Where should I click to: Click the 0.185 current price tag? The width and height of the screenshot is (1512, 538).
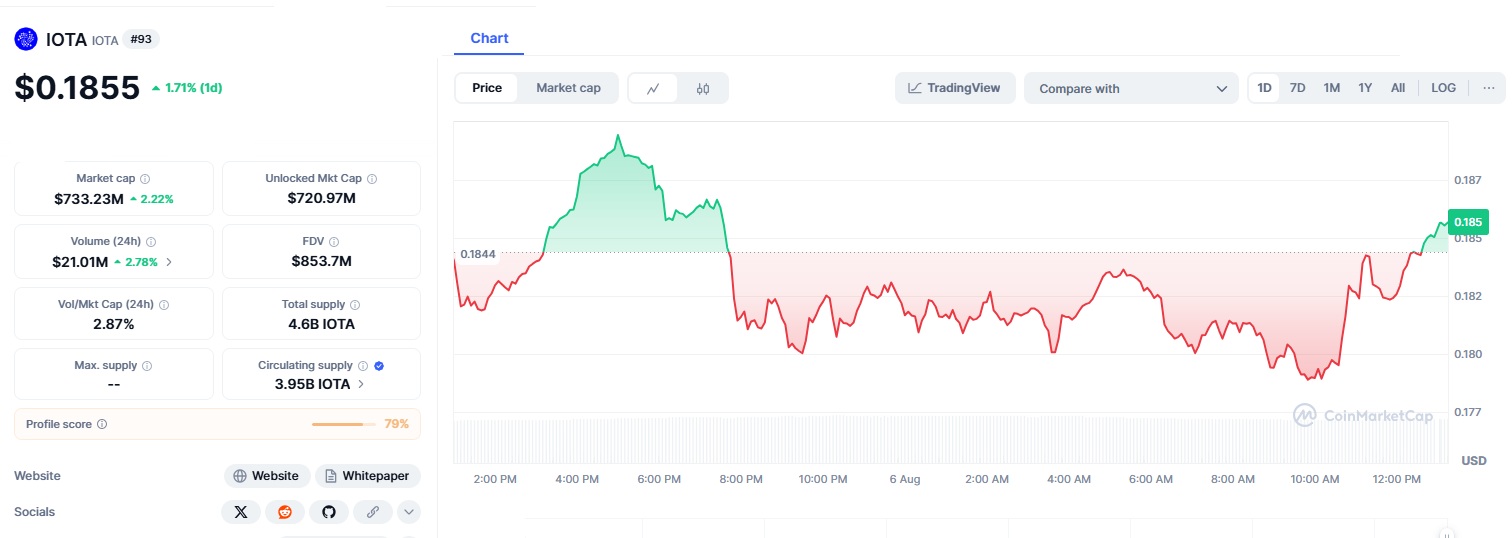(x=1469, y=222)
